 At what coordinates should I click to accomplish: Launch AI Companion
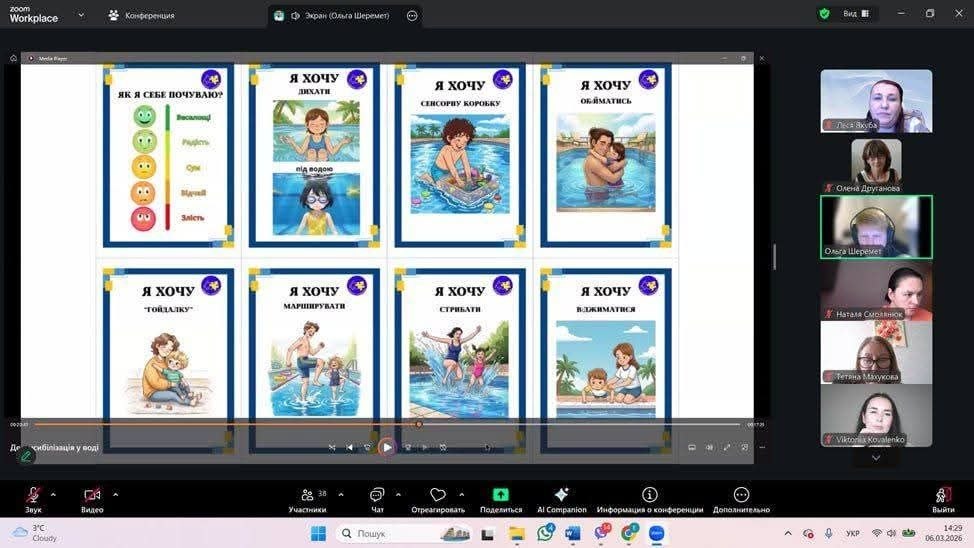[561, 497]
